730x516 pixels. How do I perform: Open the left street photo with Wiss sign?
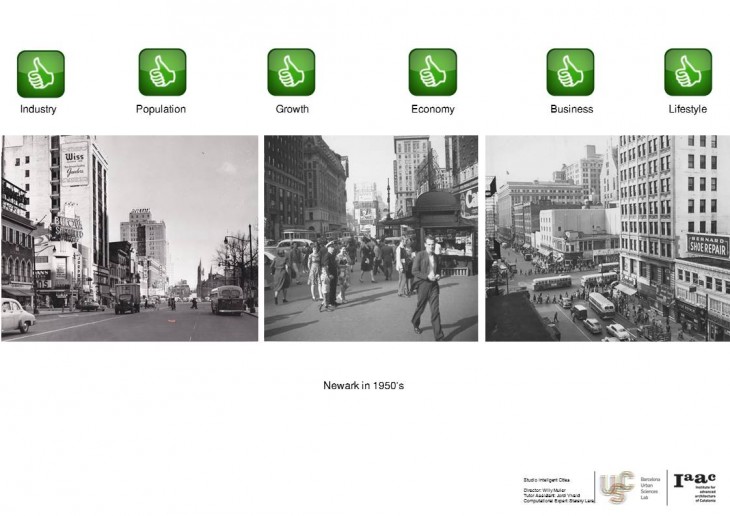coord(129,238)
